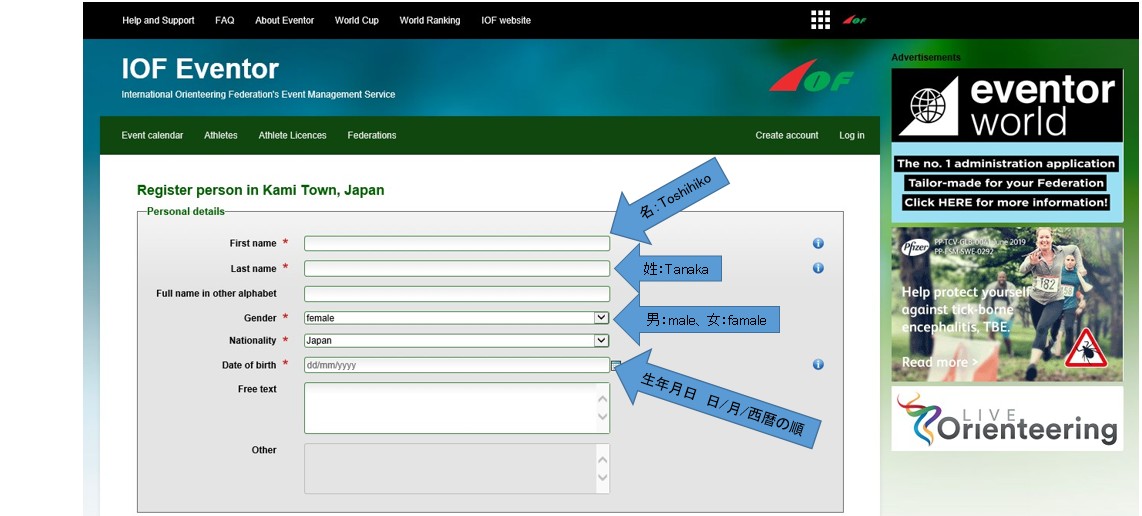Open the date of birth calendar picker
This screenshot has height=516, width=1142.
615,365
